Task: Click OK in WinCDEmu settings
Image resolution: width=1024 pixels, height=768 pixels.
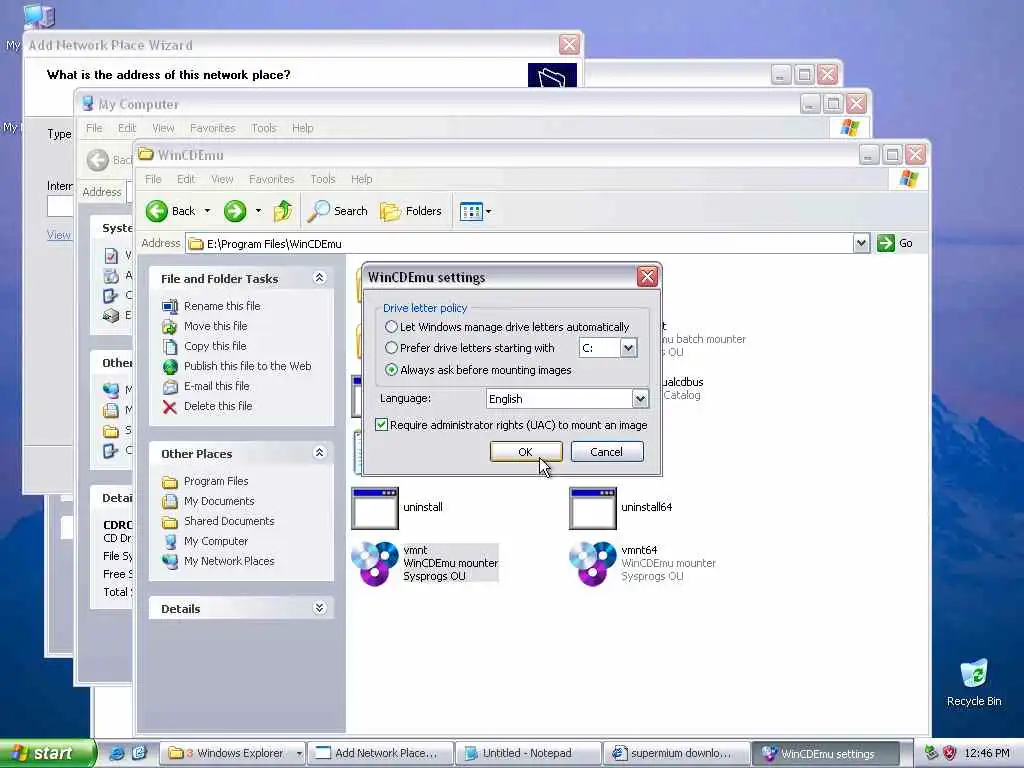Action: coord(526,452)
